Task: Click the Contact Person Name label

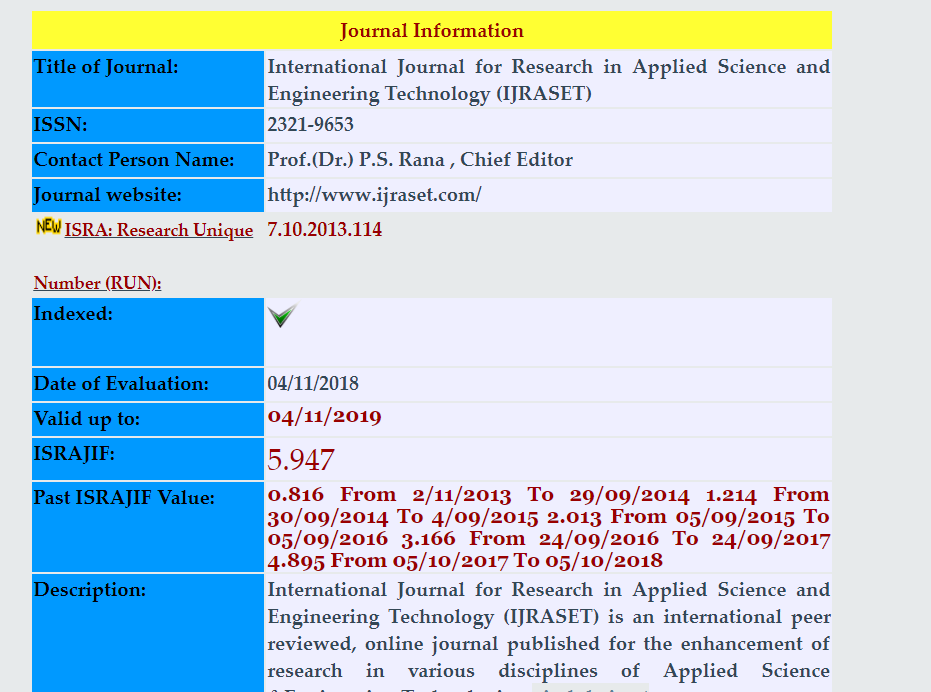Action: (134, 160)
